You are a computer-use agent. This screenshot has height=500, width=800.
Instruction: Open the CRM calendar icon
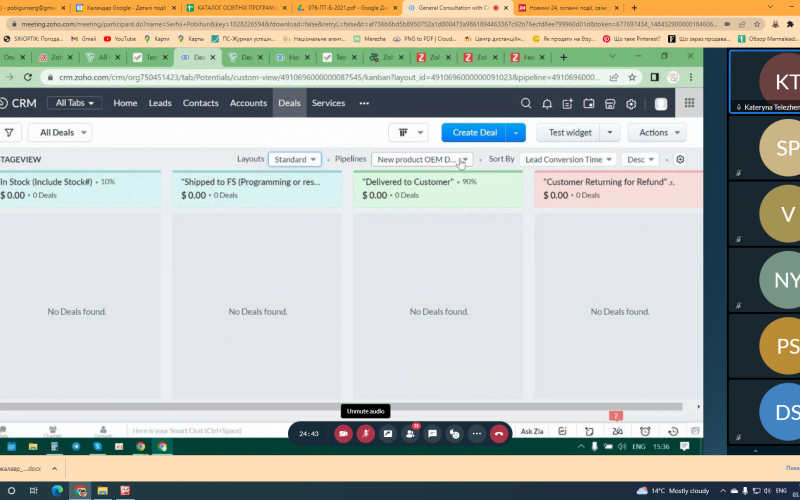(x=589, y=104)
